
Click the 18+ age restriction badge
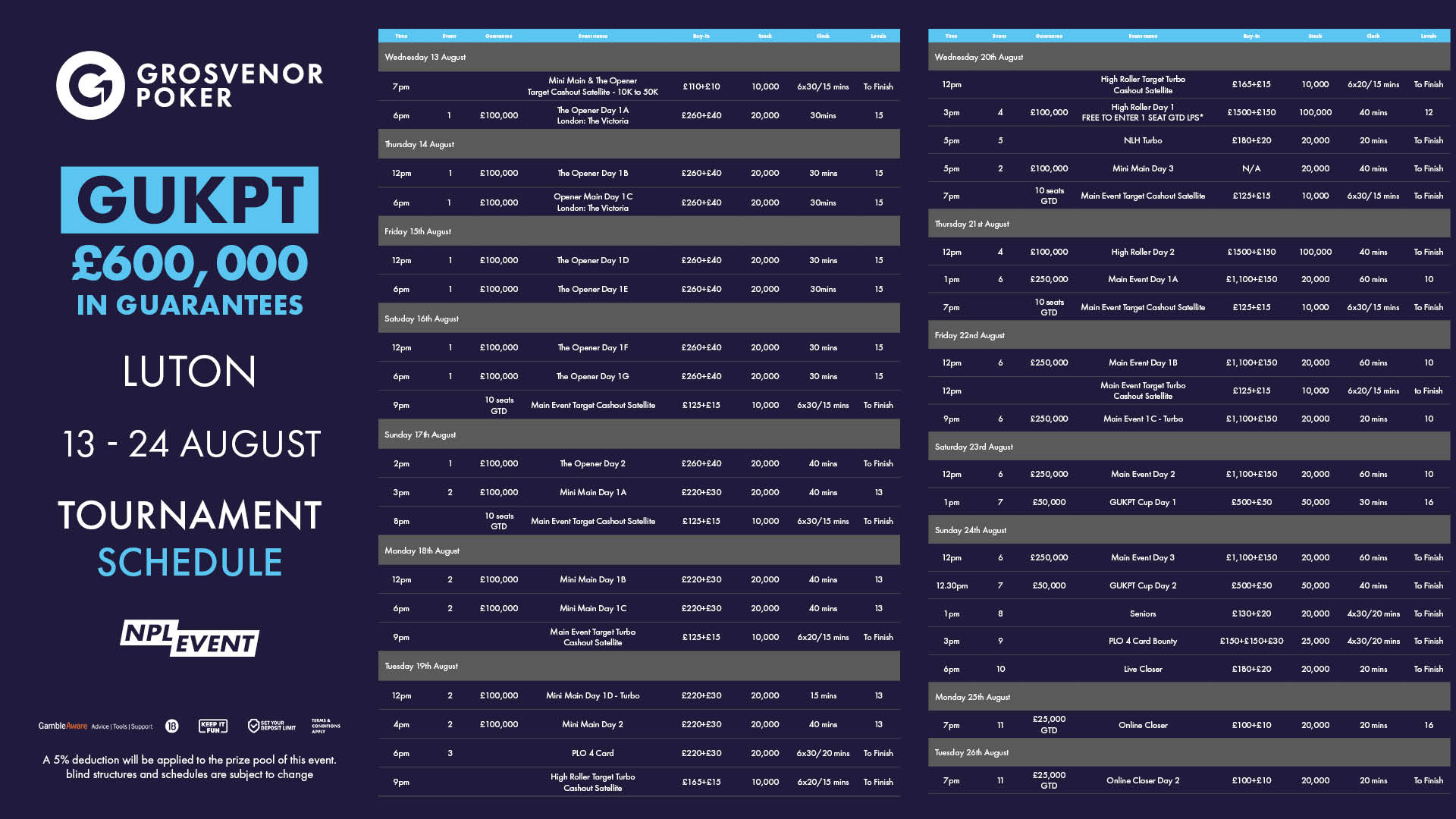point(172,726)
